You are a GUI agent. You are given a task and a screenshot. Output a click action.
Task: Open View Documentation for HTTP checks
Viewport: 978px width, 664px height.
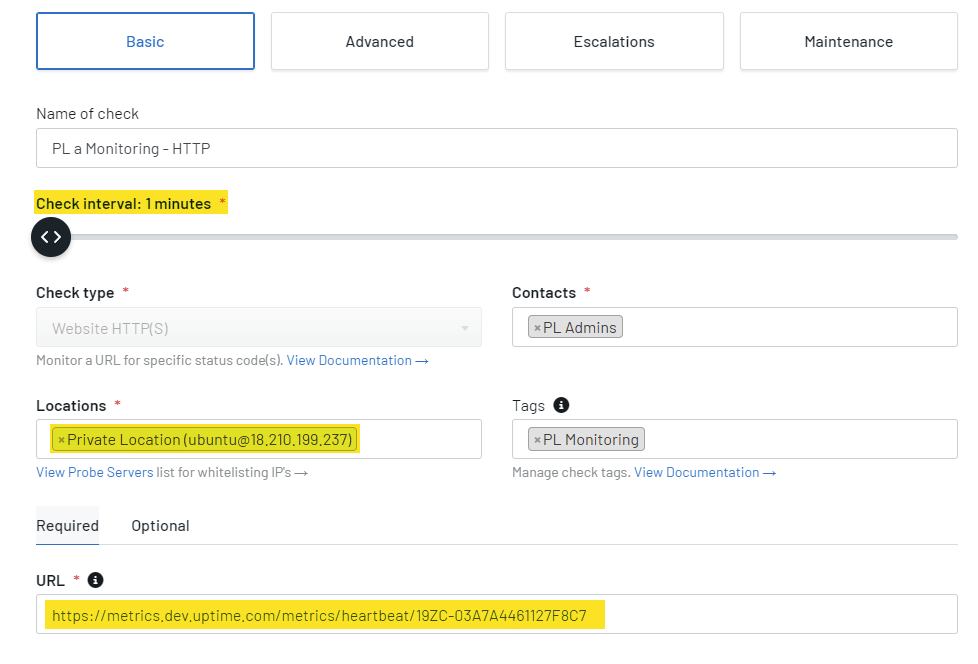[x=351, y=360]
